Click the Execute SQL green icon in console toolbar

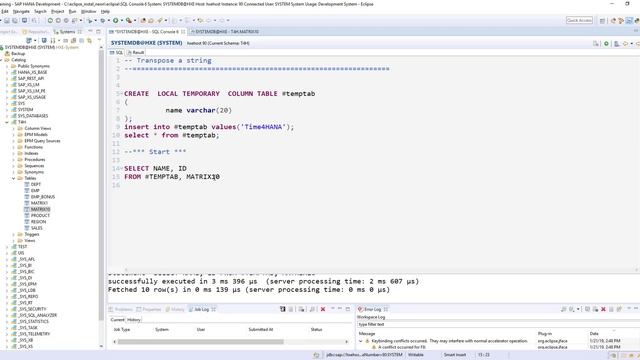(606, 43)
